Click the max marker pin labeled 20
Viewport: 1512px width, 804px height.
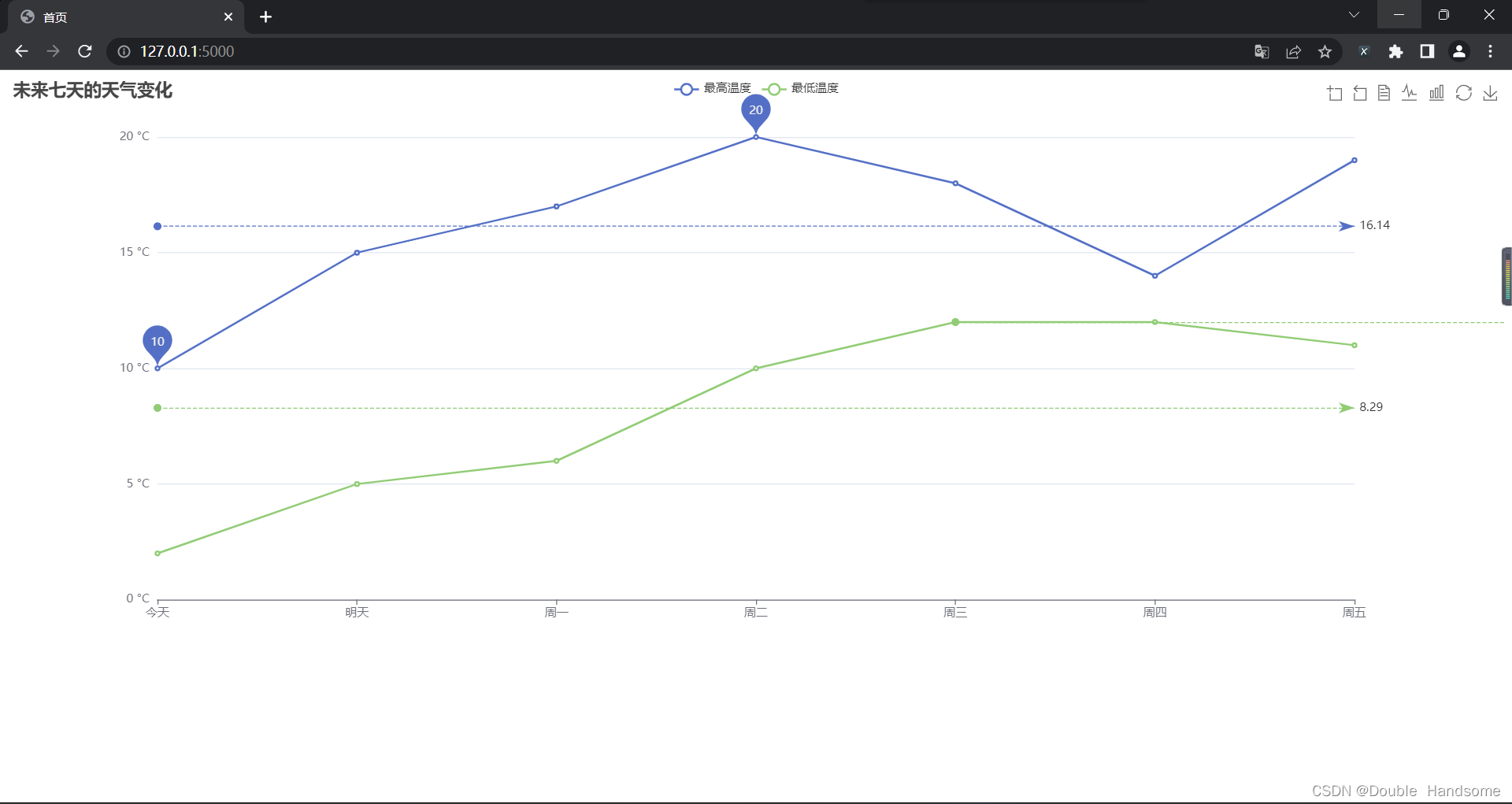tap(756, 112)
